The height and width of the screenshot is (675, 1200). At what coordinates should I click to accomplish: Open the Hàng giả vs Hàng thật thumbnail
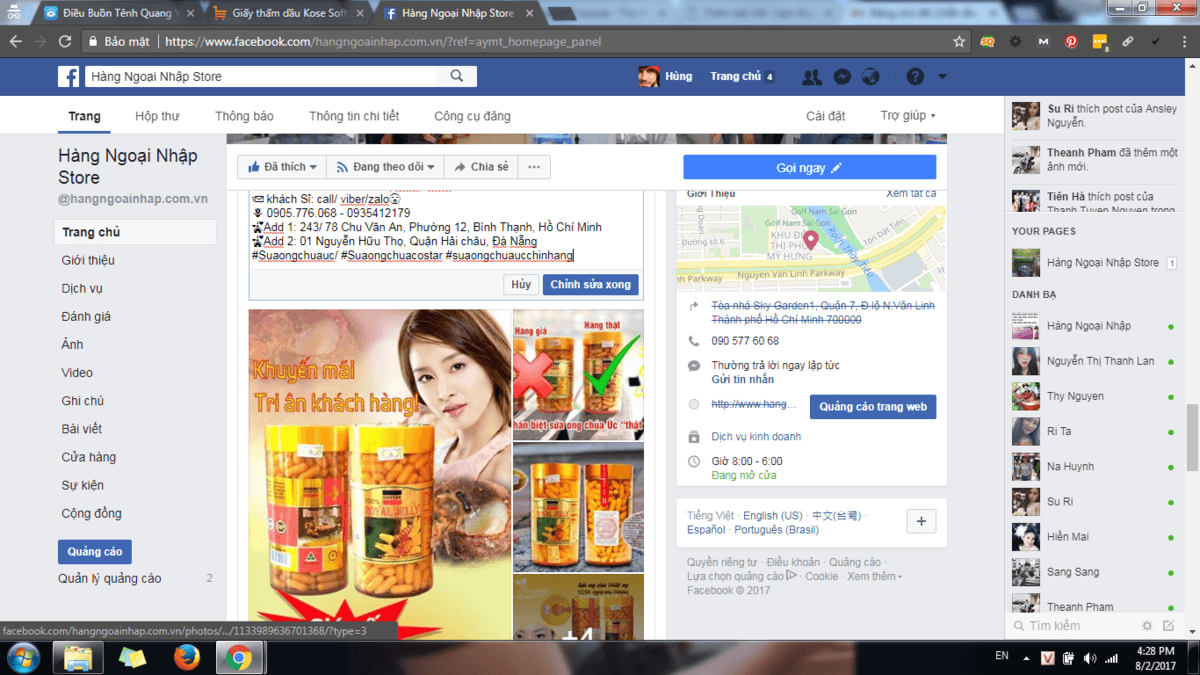[578, 374]
